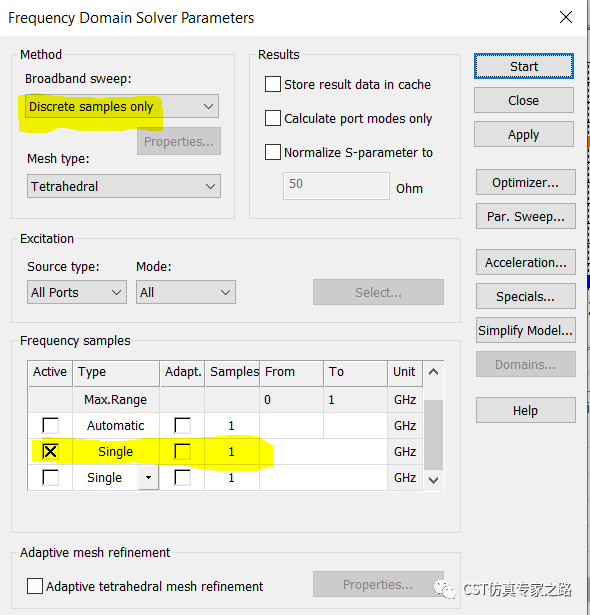Image resolution: width=590 pixels, height=615 pixels.
Task: Check Calculate port modes only
Action: [x=273, y=118]
